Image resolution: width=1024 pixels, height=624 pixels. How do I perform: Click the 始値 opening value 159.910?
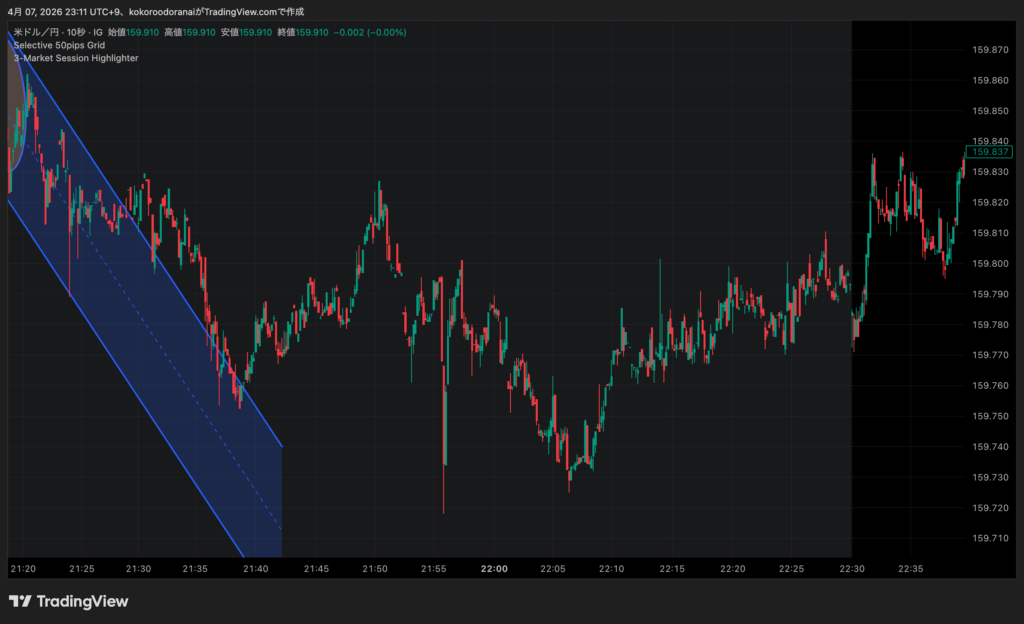143,33
